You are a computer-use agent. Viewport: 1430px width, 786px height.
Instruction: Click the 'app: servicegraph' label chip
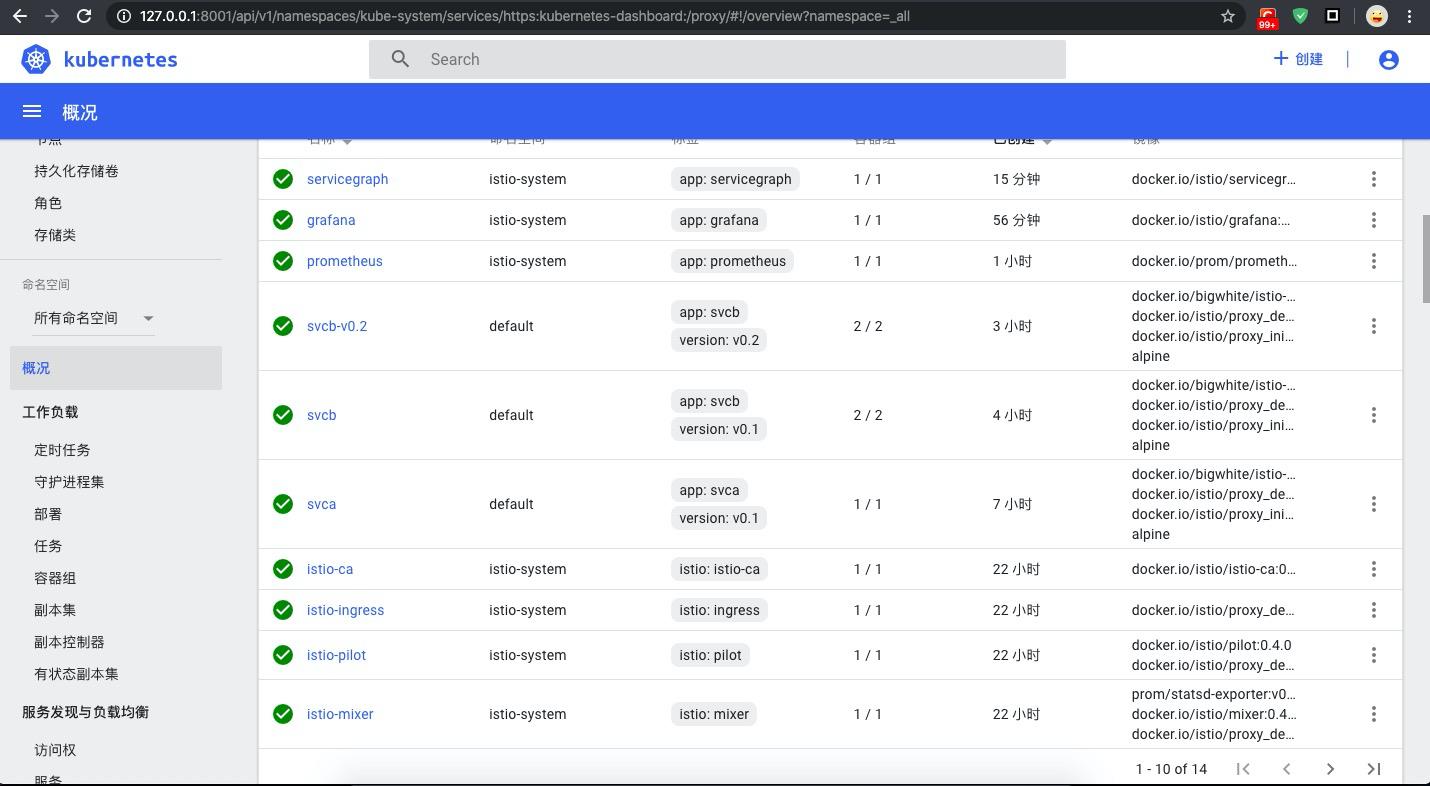pyautogui.click(x=735, y=179)
